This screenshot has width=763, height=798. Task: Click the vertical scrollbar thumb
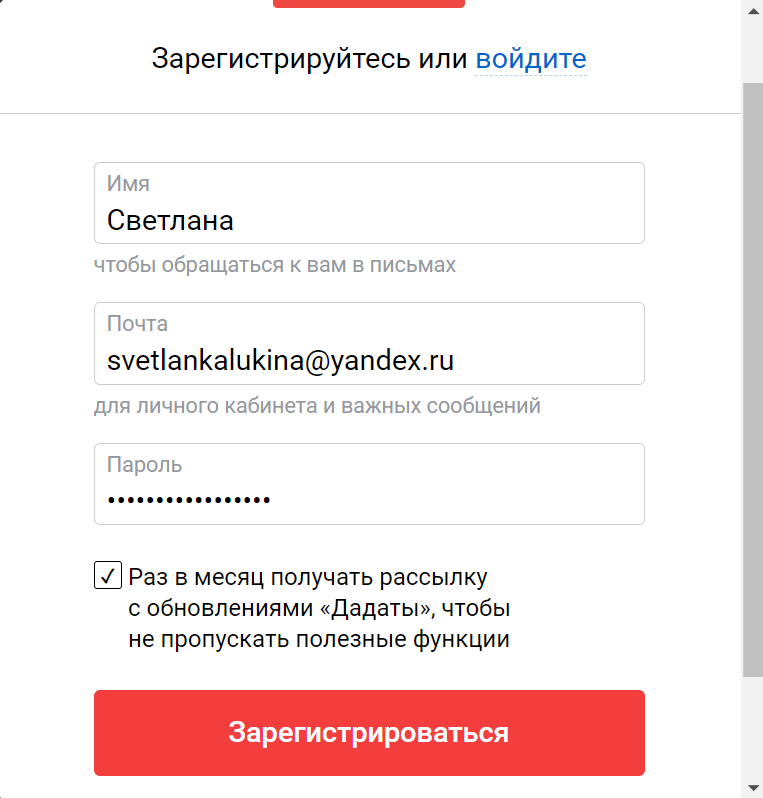[752, 380]
